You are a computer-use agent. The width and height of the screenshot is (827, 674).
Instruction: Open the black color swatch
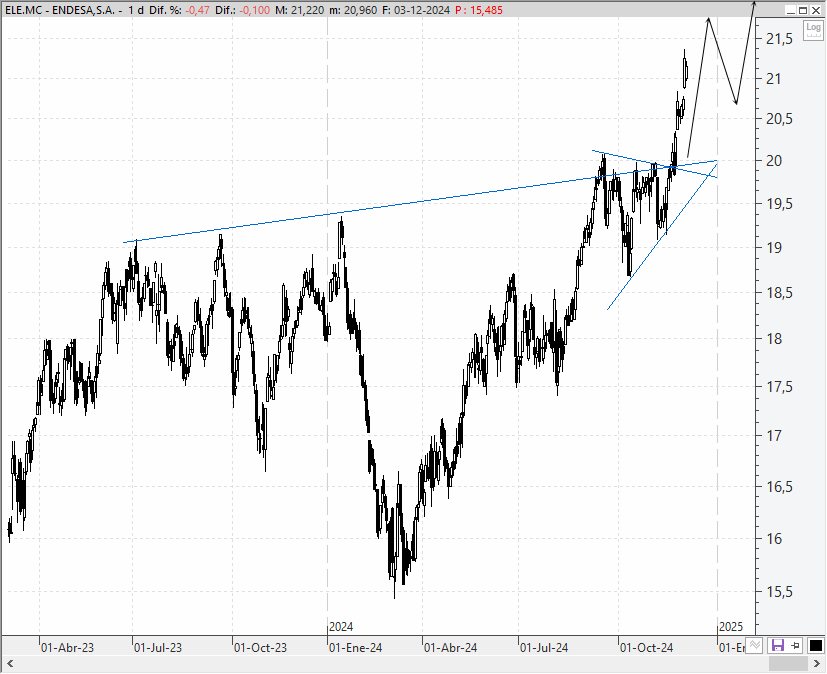(x=815, y=645)
